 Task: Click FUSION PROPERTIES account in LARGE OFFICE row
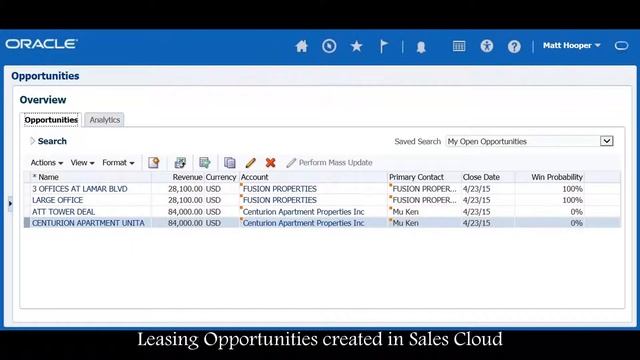coord(280,200)
